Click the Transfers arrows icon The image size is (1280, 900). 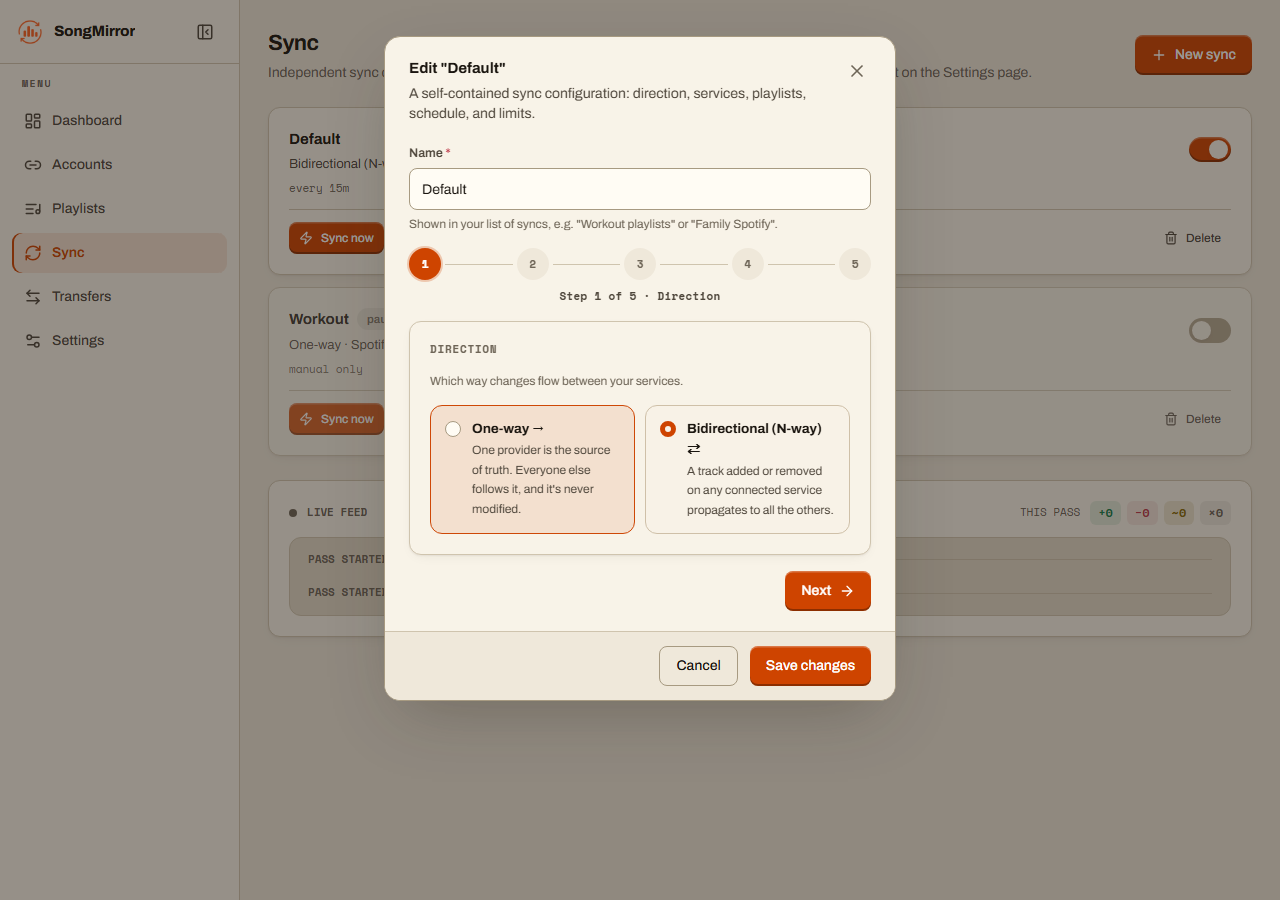click(33, 296)
